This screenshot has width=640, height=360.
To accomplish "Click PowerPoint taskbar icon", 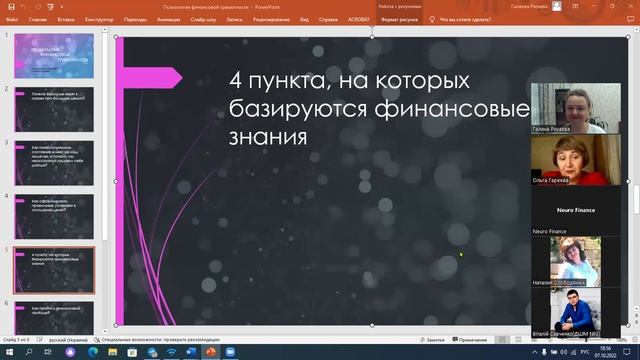I will tap(211, 352).
